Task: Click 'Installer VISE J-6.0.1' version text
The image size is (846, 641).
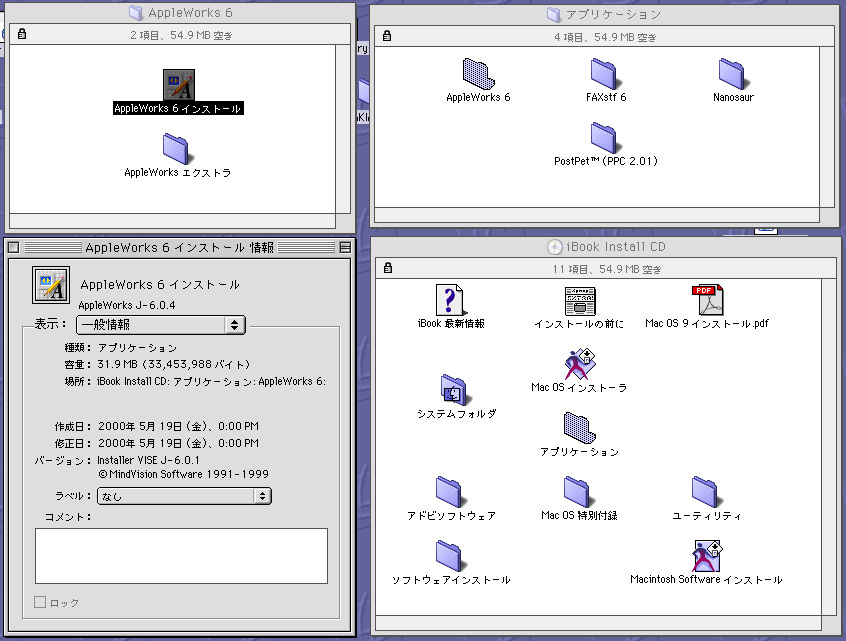Action: (148, 460)
